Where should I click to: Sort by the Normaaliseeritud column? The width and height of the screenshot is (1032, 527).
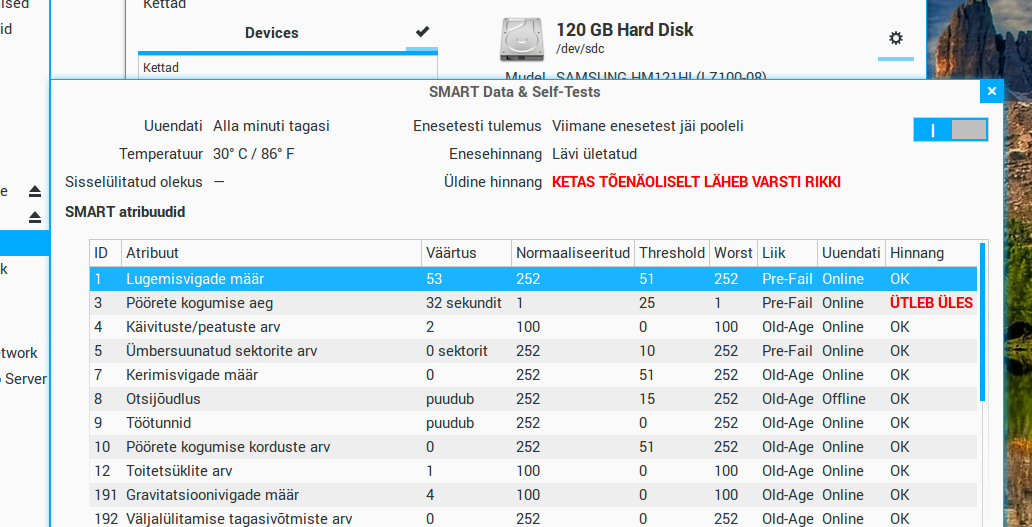click(572, 253)
